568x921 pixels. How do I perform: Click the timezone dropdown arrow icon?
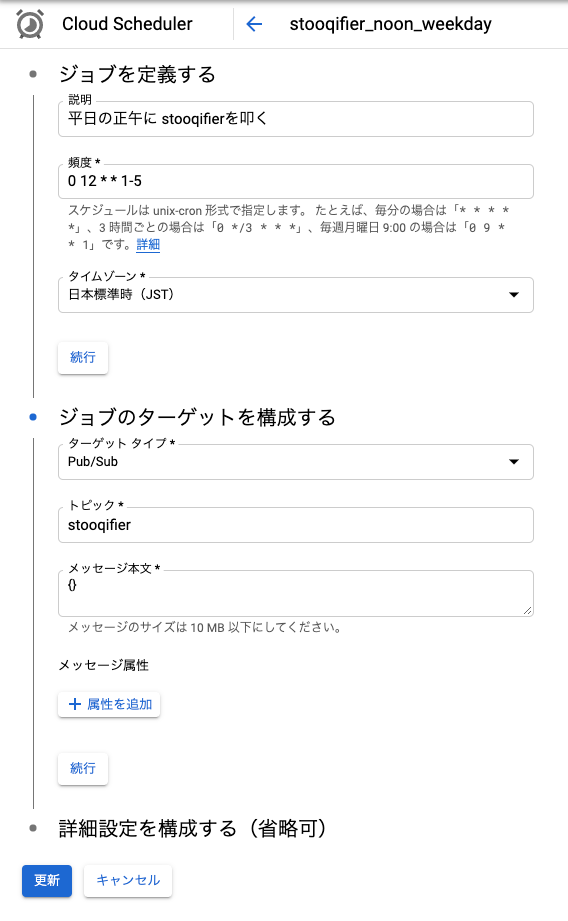pyautogui.click(x=514, y=295)
